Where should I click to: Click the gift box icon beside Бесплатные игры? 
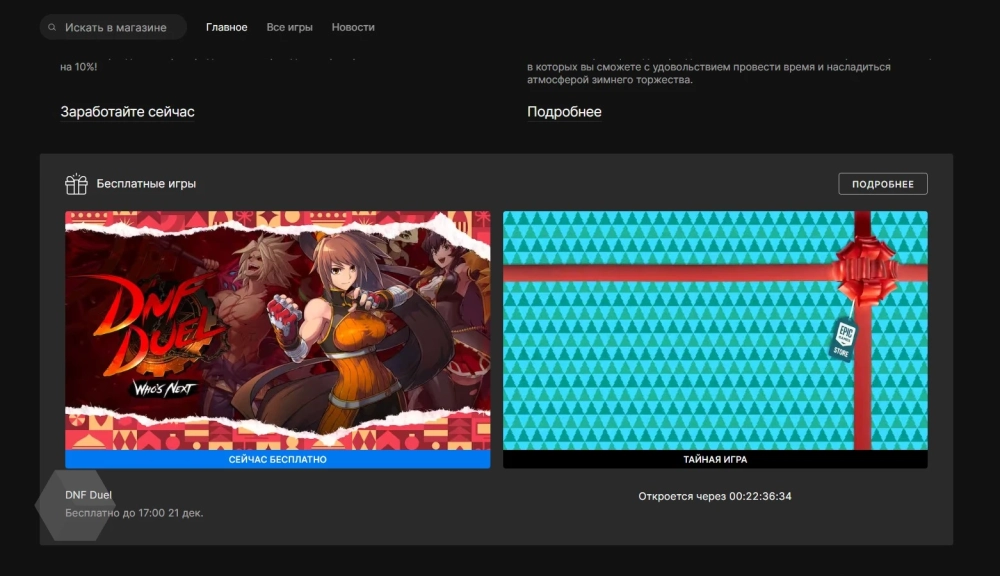click(x=76, y=184)
